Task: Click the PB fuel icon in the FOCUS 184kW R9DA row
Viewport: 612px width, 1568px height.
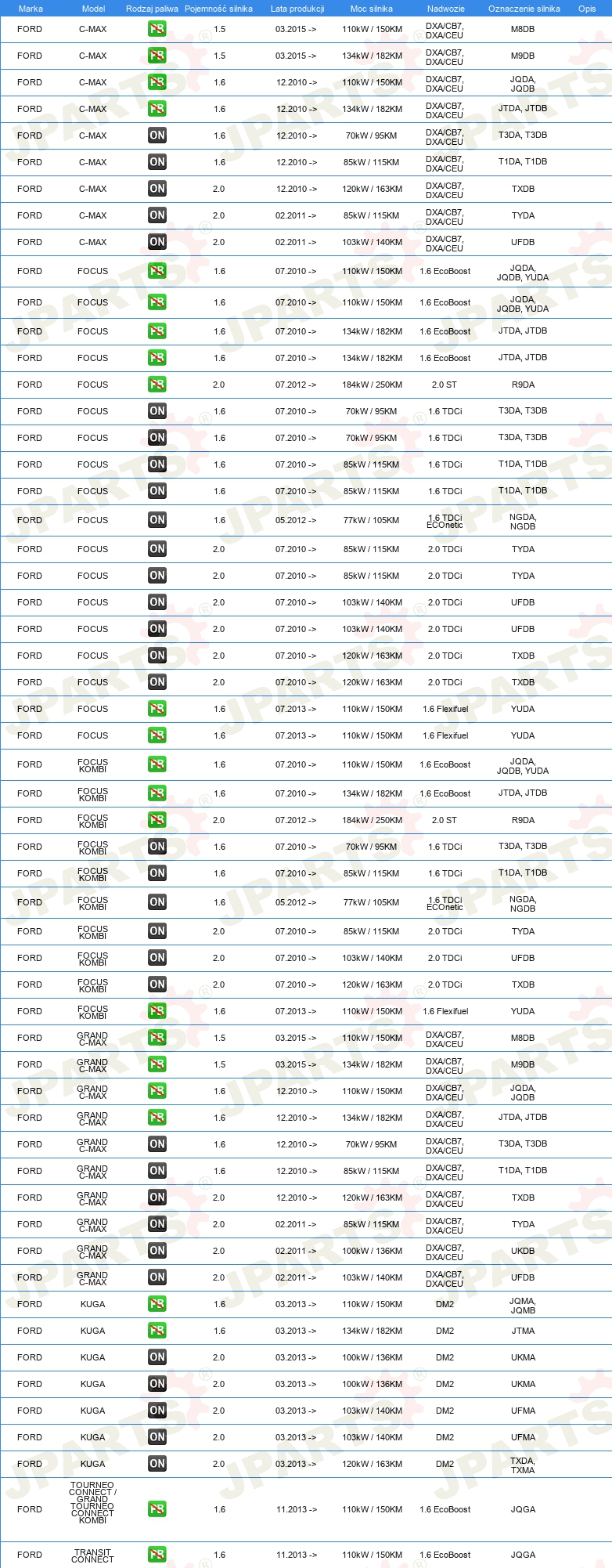Action: (157, 385)
